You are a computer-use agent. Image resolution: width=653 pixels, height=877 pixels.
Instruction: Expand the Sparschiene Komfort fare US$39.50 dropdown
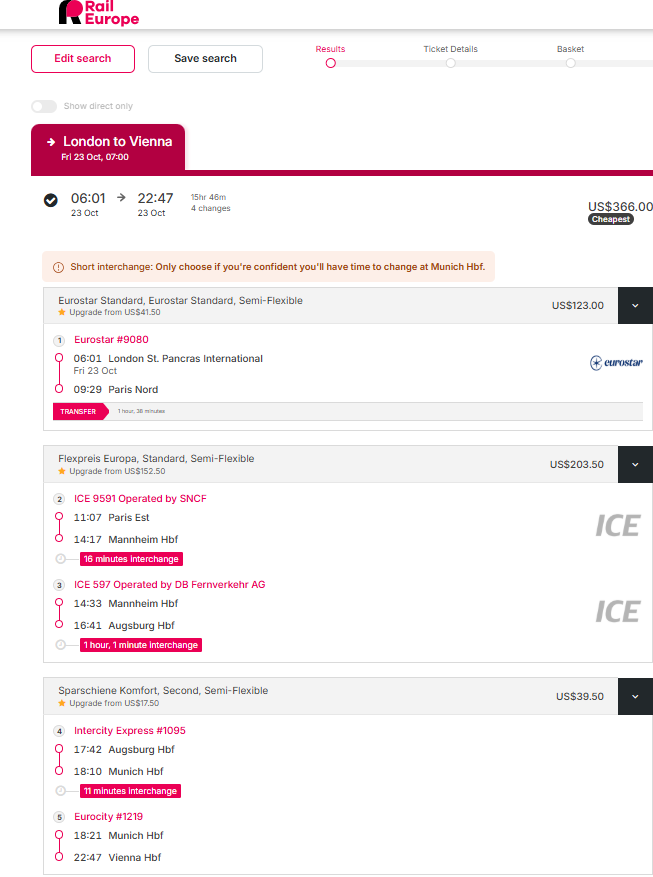pos(635,696)
